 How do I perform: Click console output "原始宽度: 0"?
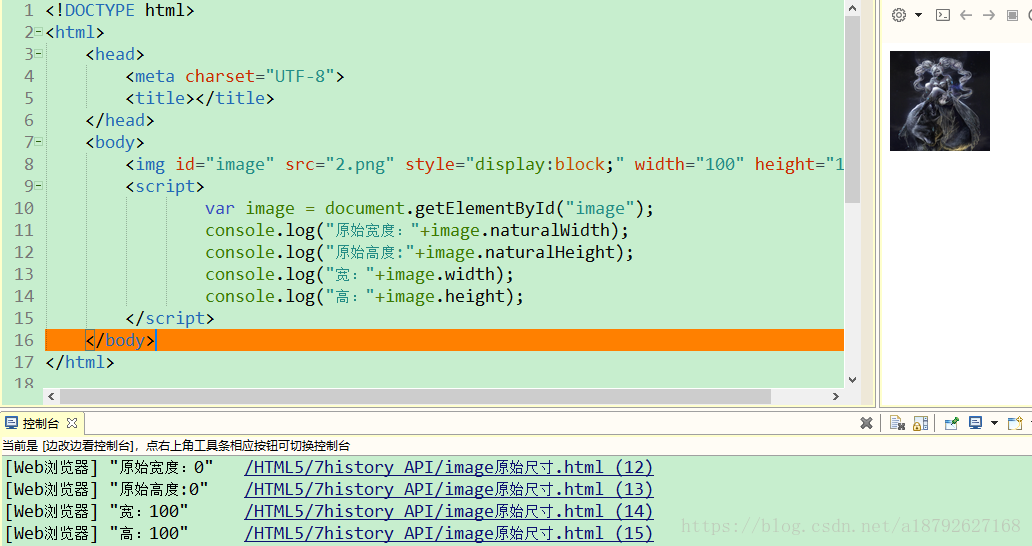click(x=161, y=467)
